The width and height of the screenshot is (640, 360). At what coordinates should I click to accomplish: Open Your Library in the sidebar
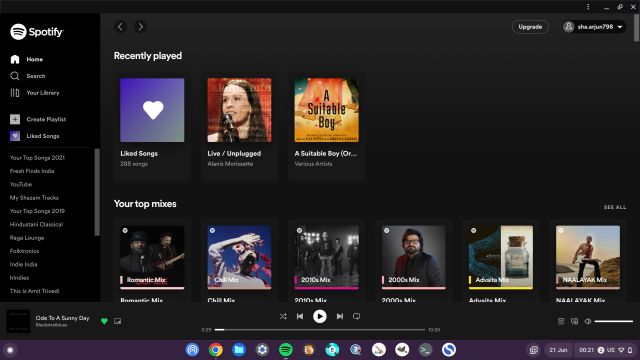coord(35,93)
